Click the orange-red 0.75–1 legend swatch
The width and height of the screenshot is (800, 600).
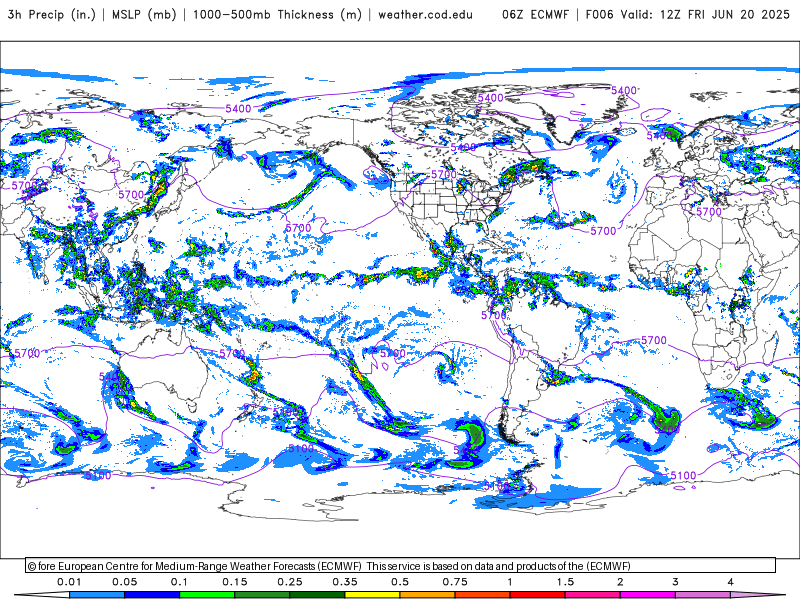(483, 595)
